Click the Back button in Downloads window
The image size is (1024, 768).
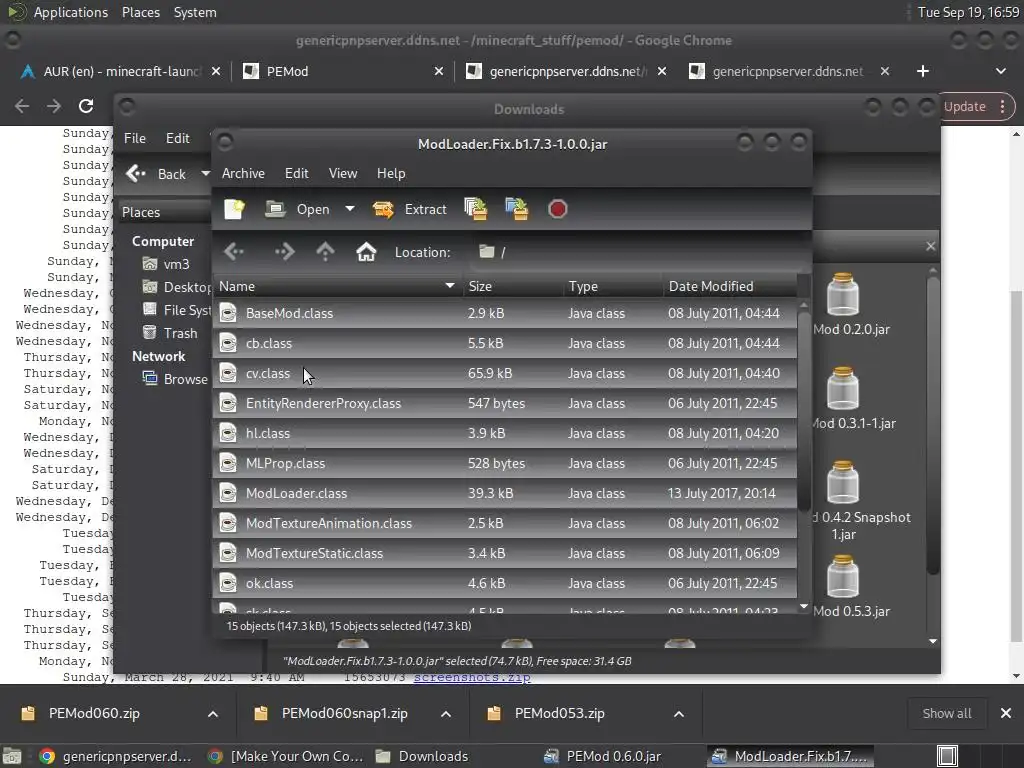[156, 174]
